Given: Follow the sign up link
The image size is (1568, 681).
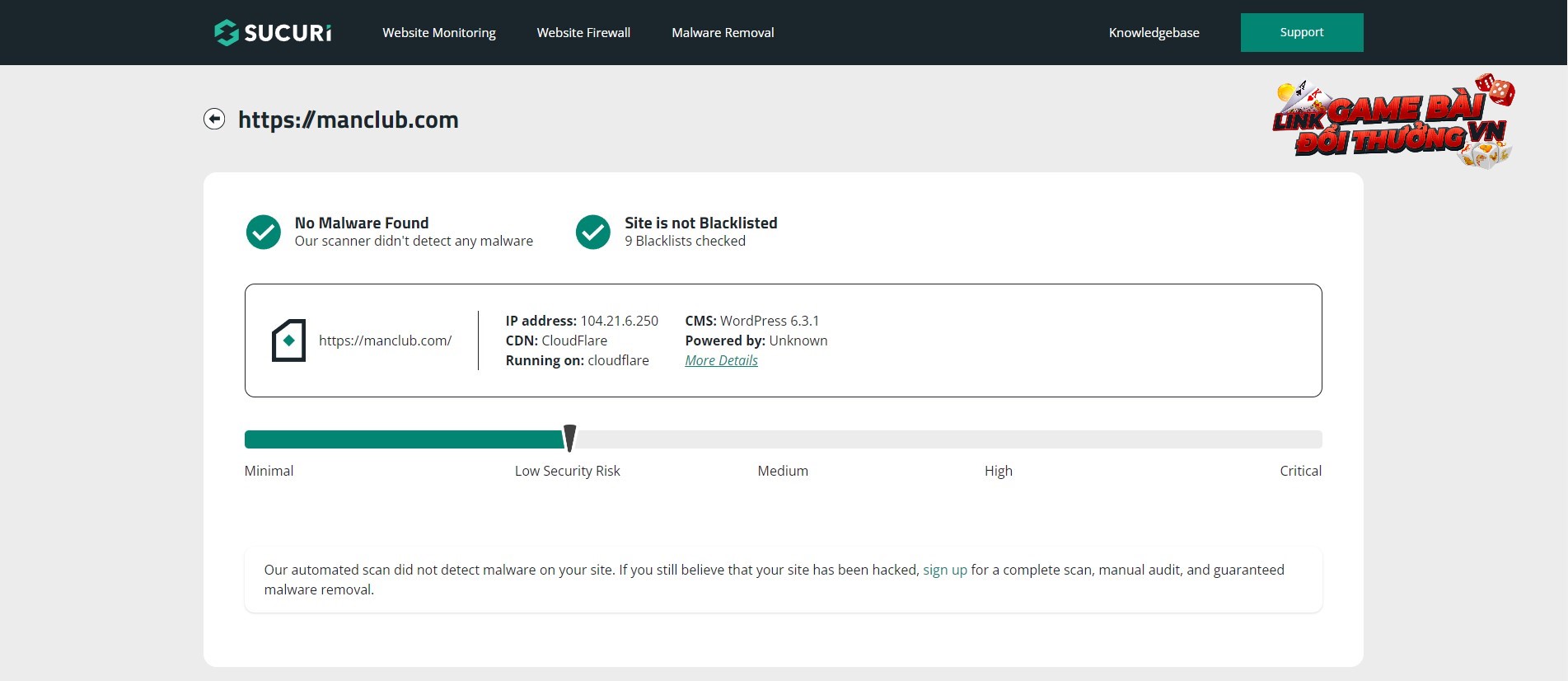Looking at the screenshot, I should pos(945,570).
